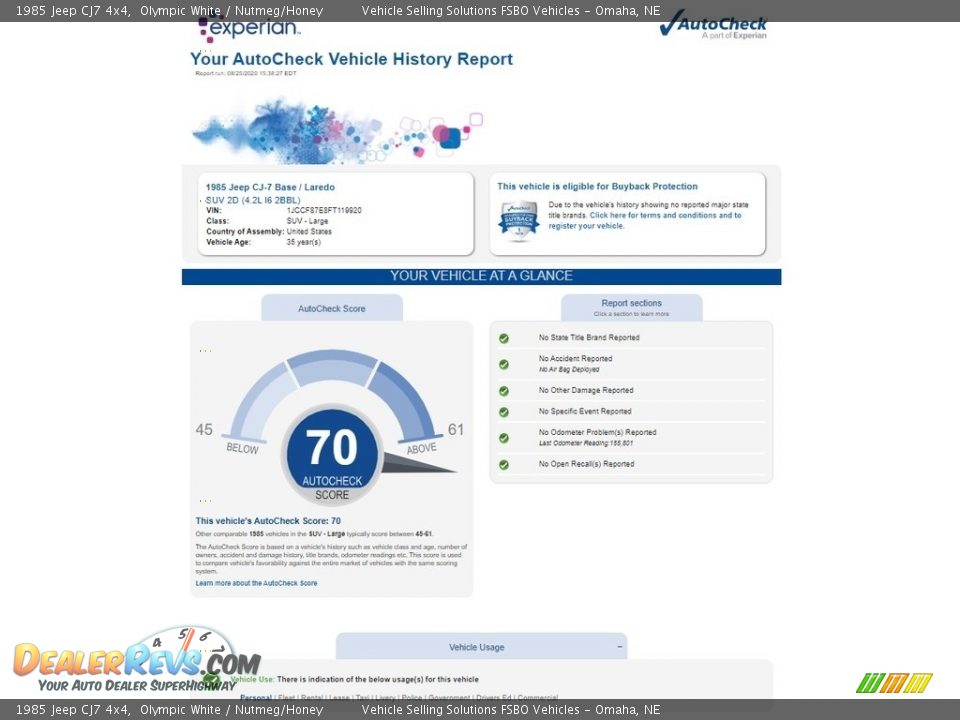The image size is (960, 720).
Task: Click the 1985 Jeep CJ-7 Base / Laredo title
Action: (x=270, y=187)
